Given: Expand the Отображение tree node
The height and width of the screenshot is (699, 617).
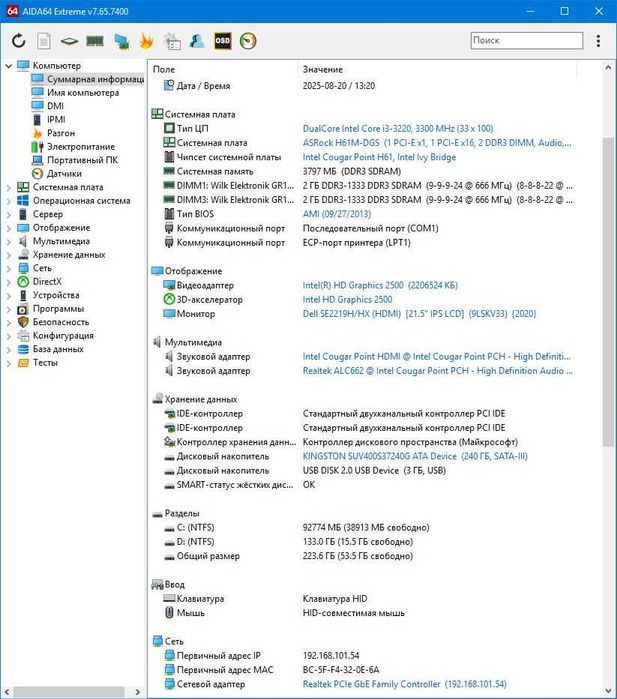Looking at the screenshot, I should (8, 228).
